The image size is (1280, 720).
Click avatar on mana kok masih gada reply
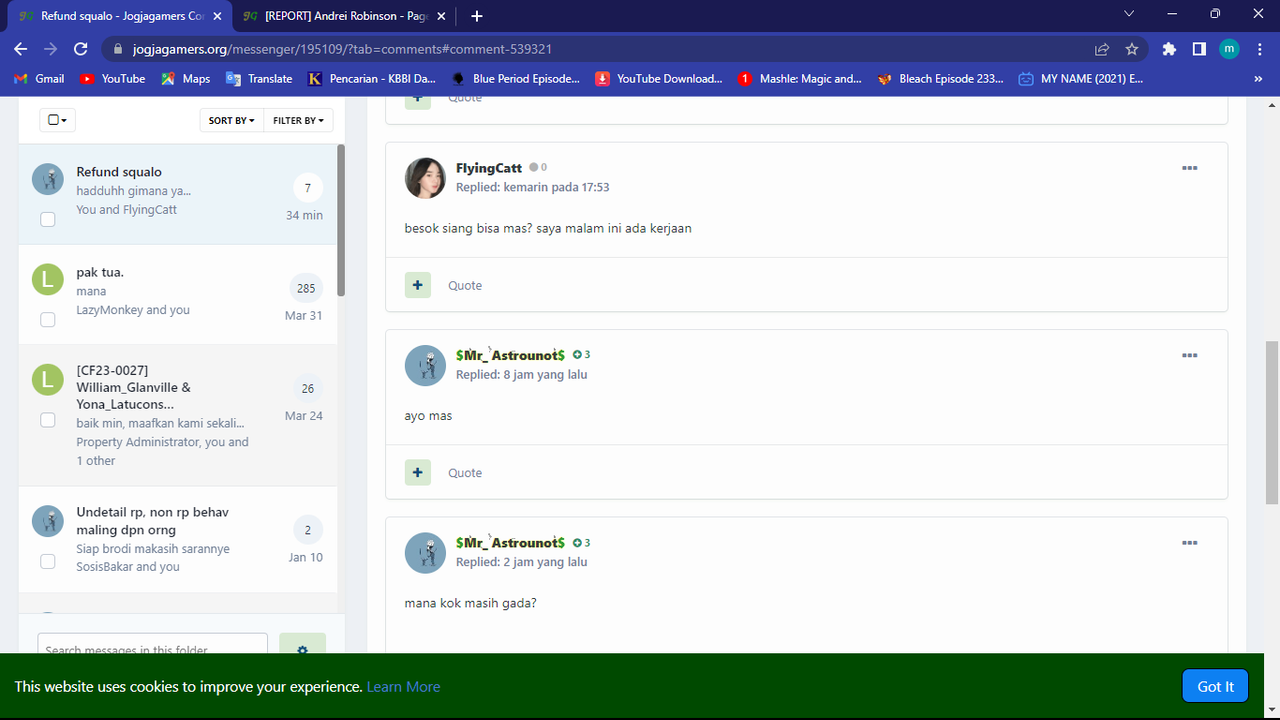(x=425, y=553)
